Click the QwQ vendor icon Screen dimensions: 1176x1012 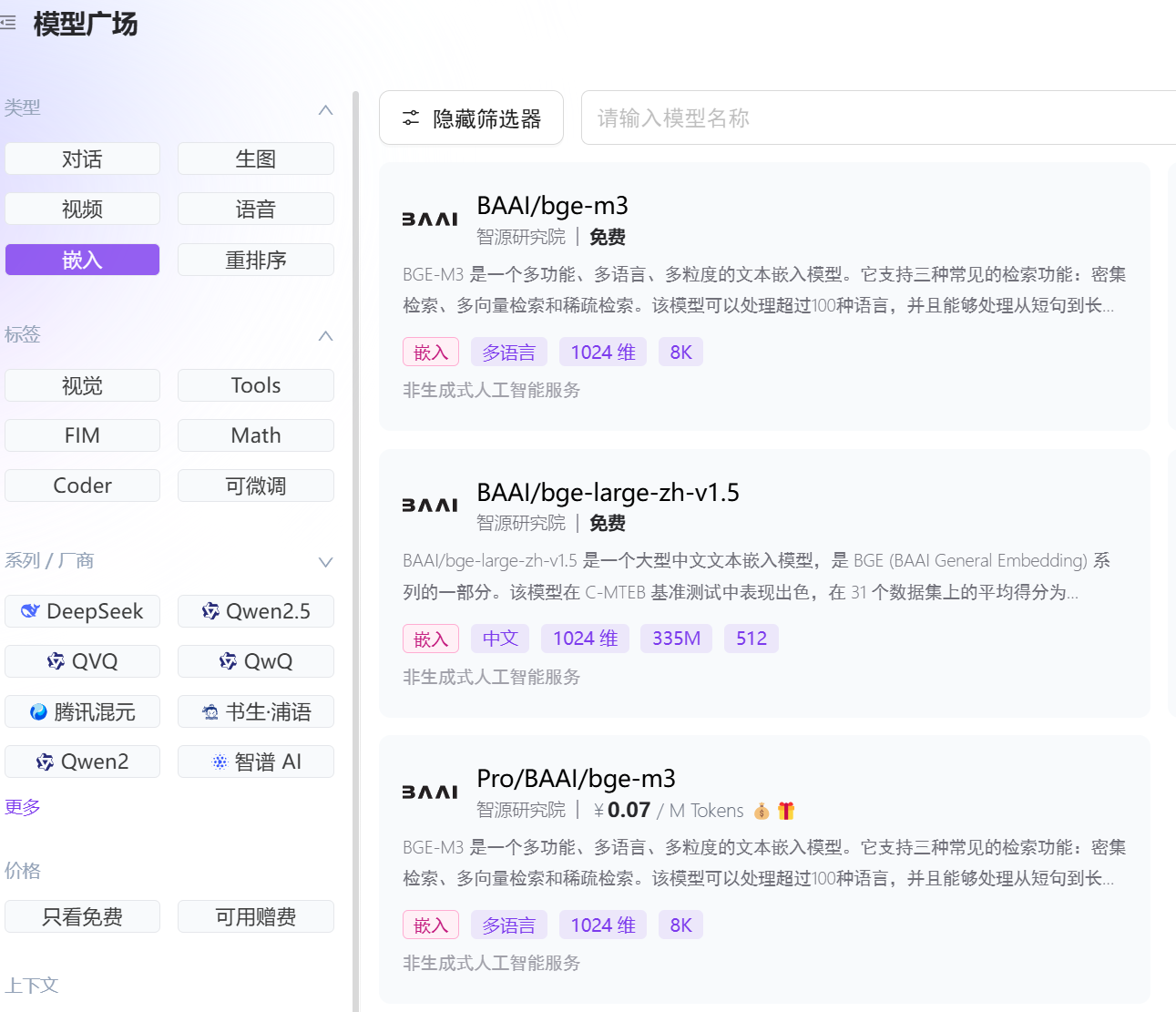[x=226, y=661]
